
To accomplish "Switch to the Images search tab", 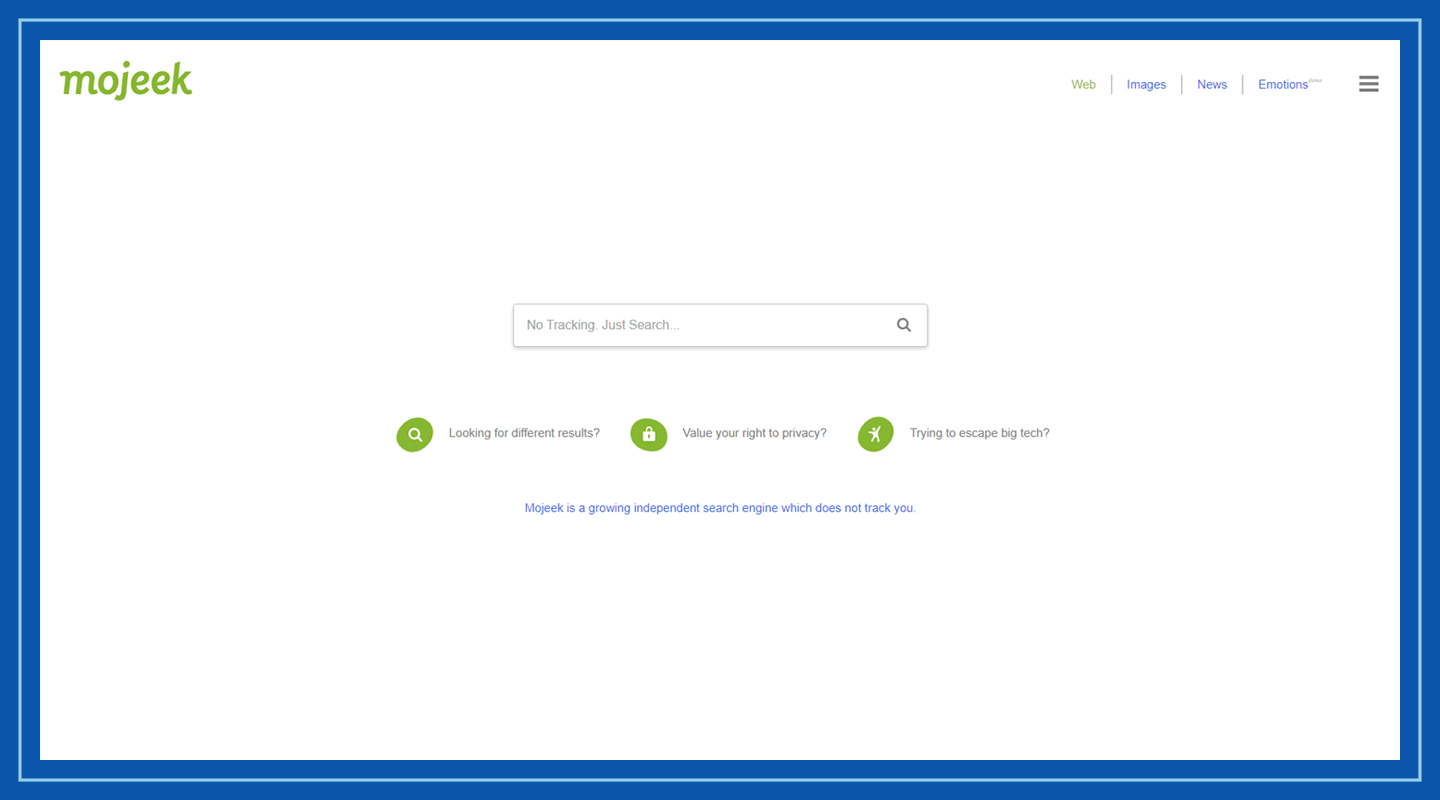I will pyautogui.click(x=1146, y=84).
